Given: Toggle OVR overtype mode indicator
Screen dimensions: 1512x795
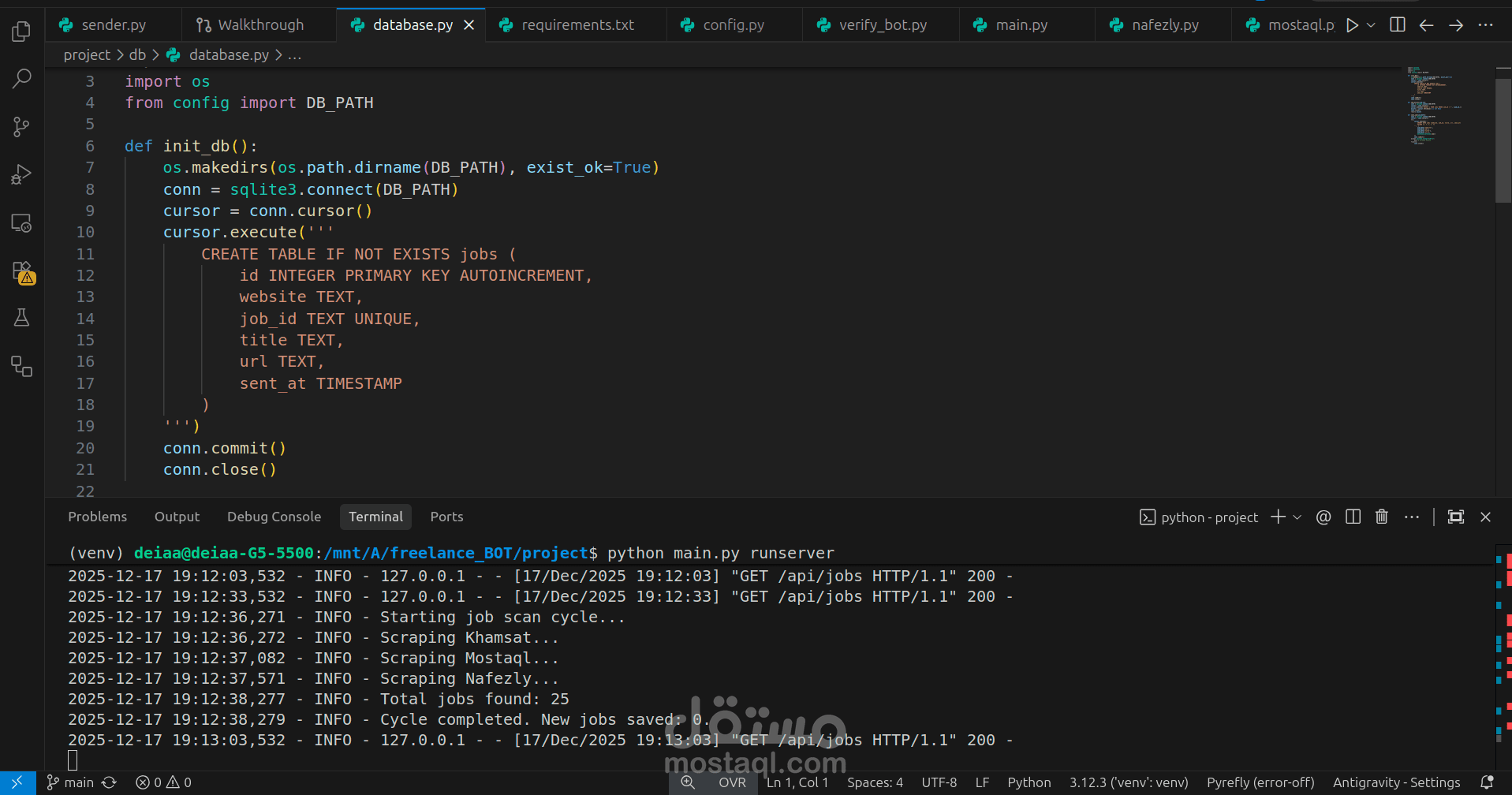Looking at the screenshot, I should click(x=732, y=782).
